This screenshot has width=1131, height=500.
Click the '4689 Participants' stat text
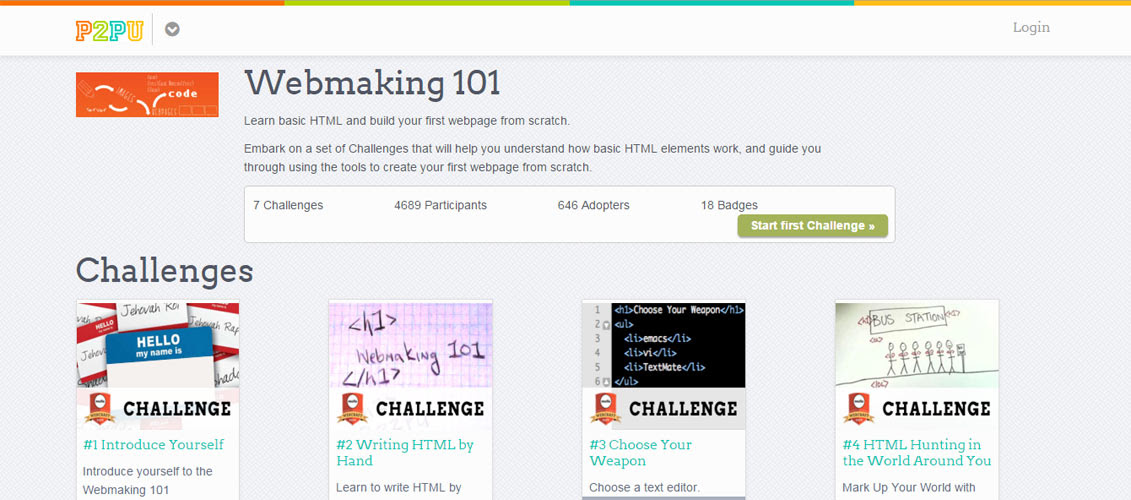(440, 205)
